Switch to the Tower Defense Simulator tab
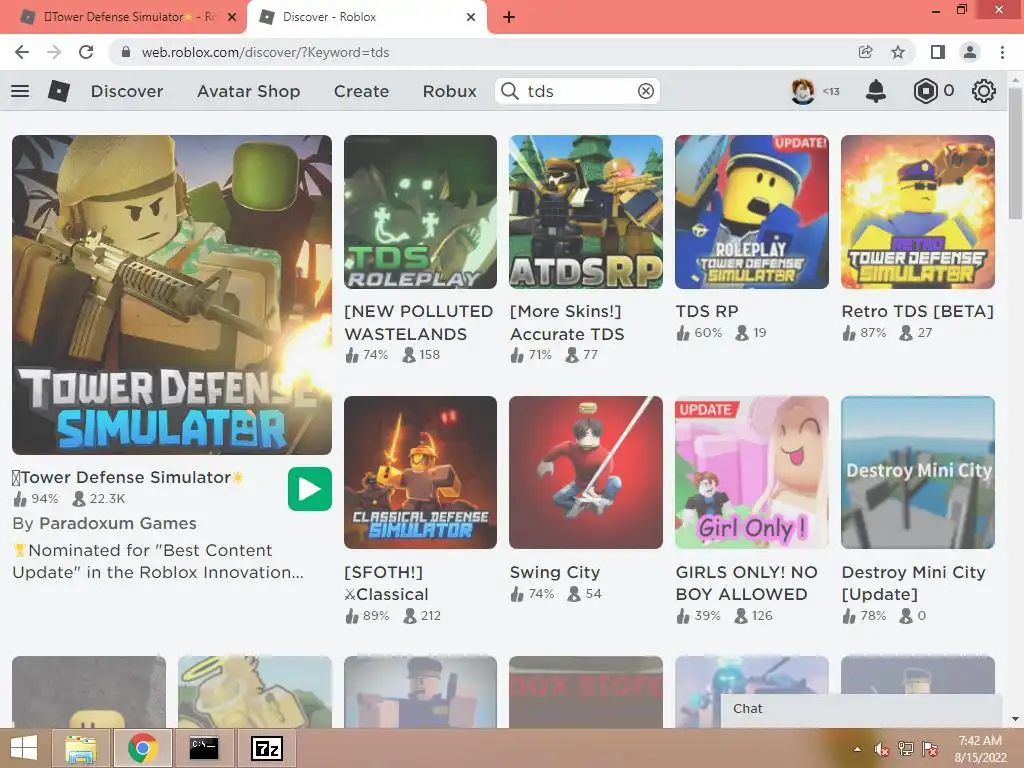 123,17
